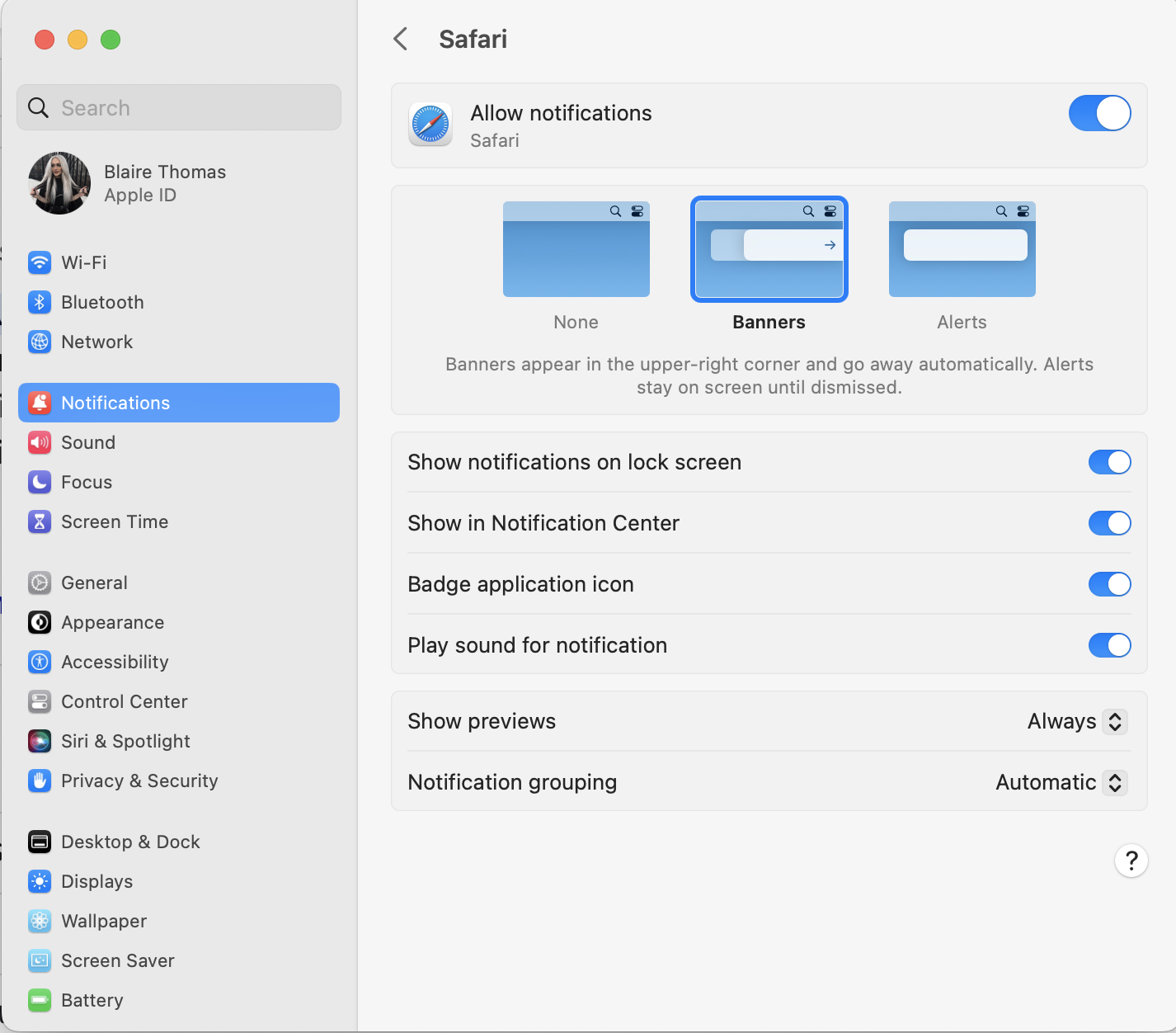The width and height of the screenshot is (1176, 1033).
Task: Click the Siri & Spotlight icon
Action: (40, 741)
